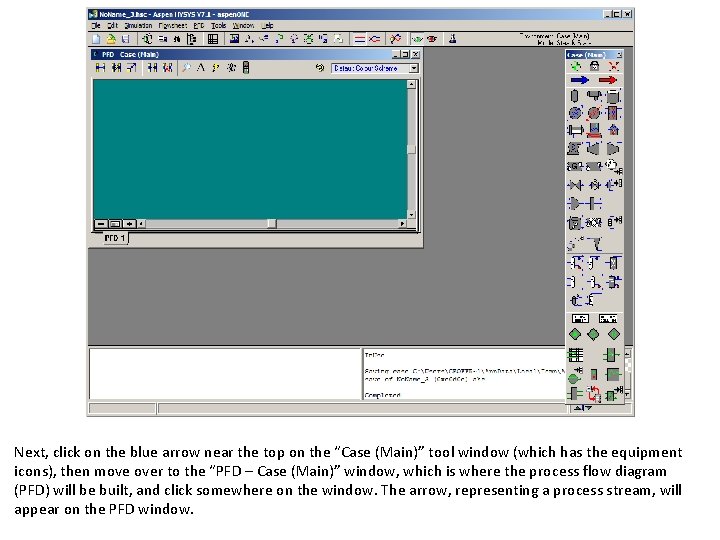Click the PFD vertical scrollbar thumb
The image size is (720, 540).
click(x=411, y=150)
